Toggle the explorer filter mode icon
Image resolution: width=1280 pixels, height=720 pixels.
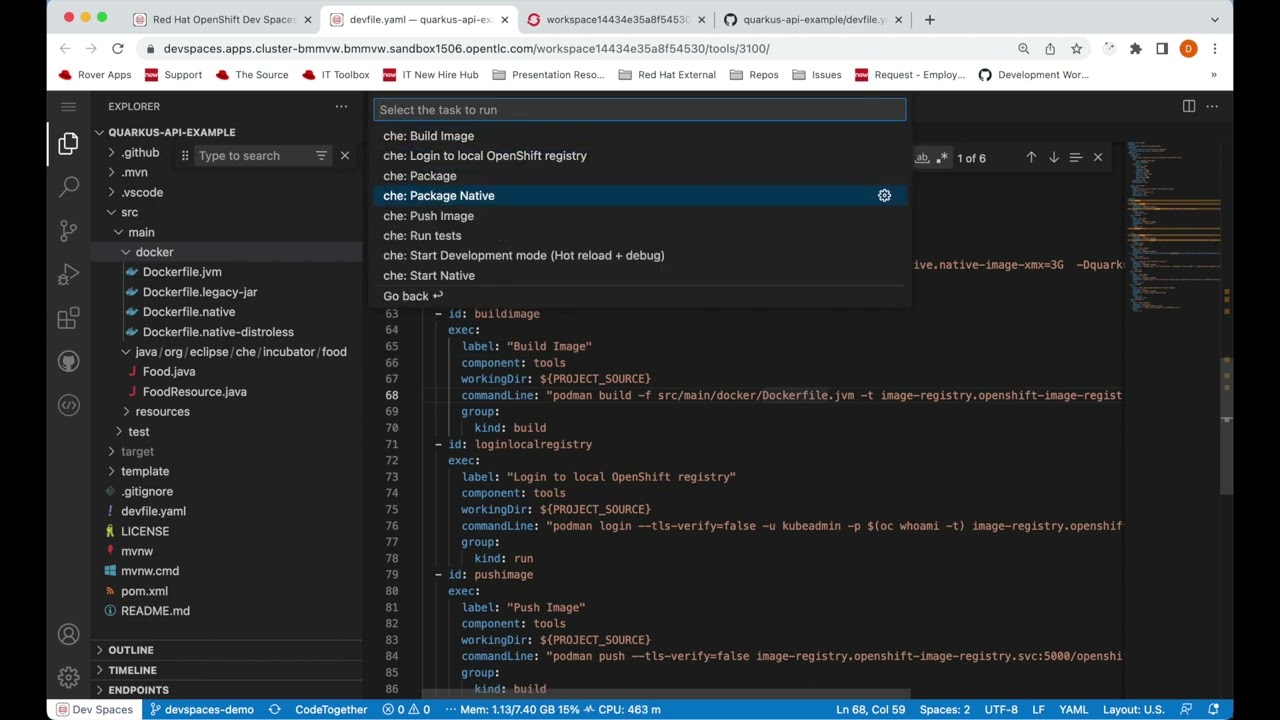321,156
